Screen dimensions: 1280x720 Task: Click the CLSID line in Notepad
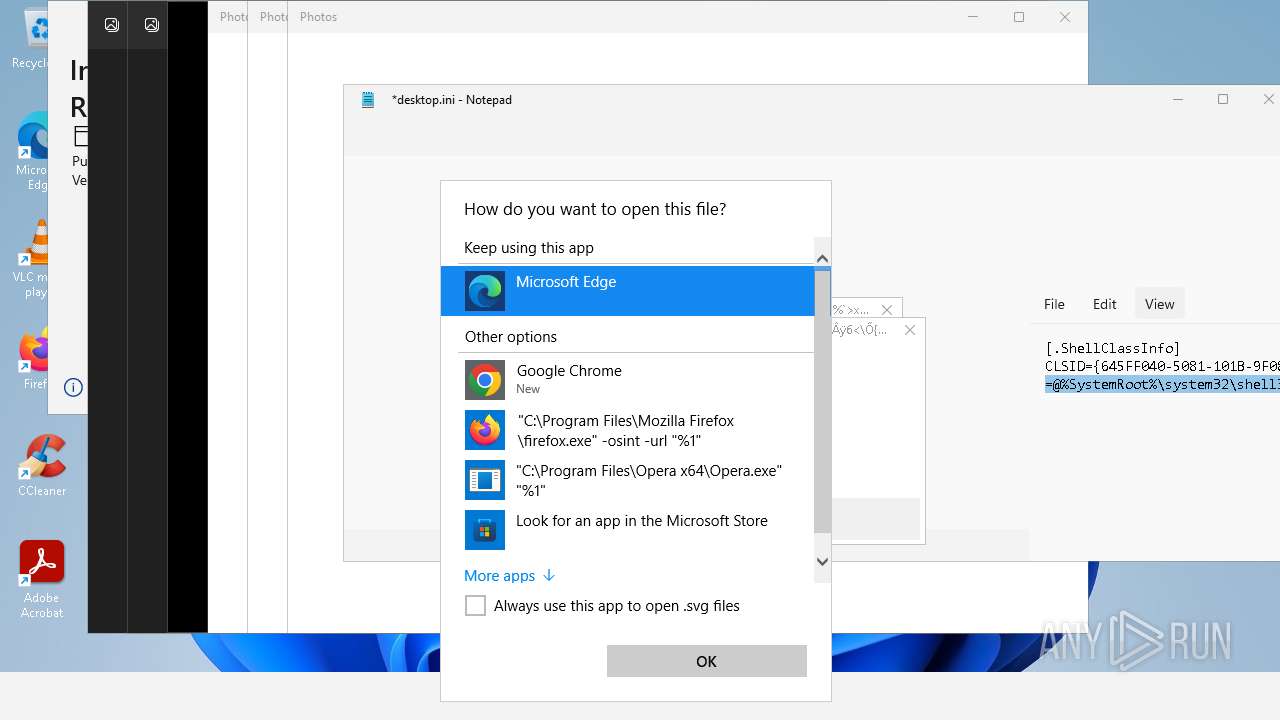point(1162,366)
